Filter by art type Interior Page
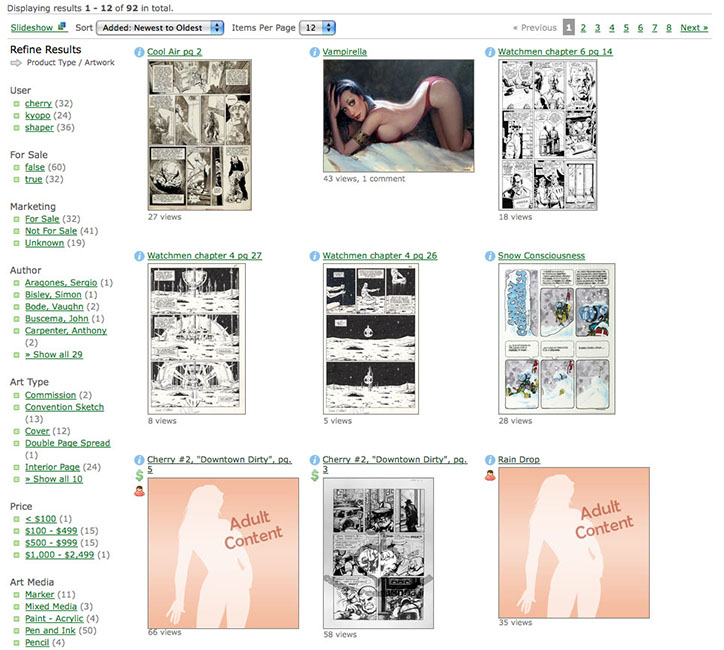The width and height of the screenshot is (724, 650). pos(52,467)
